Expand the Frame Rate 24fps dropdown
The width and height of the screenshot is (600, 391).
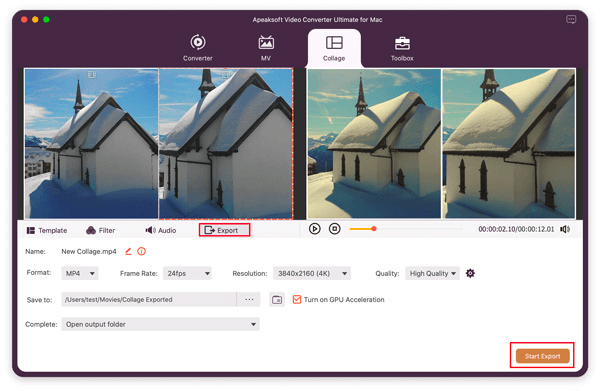187,274
